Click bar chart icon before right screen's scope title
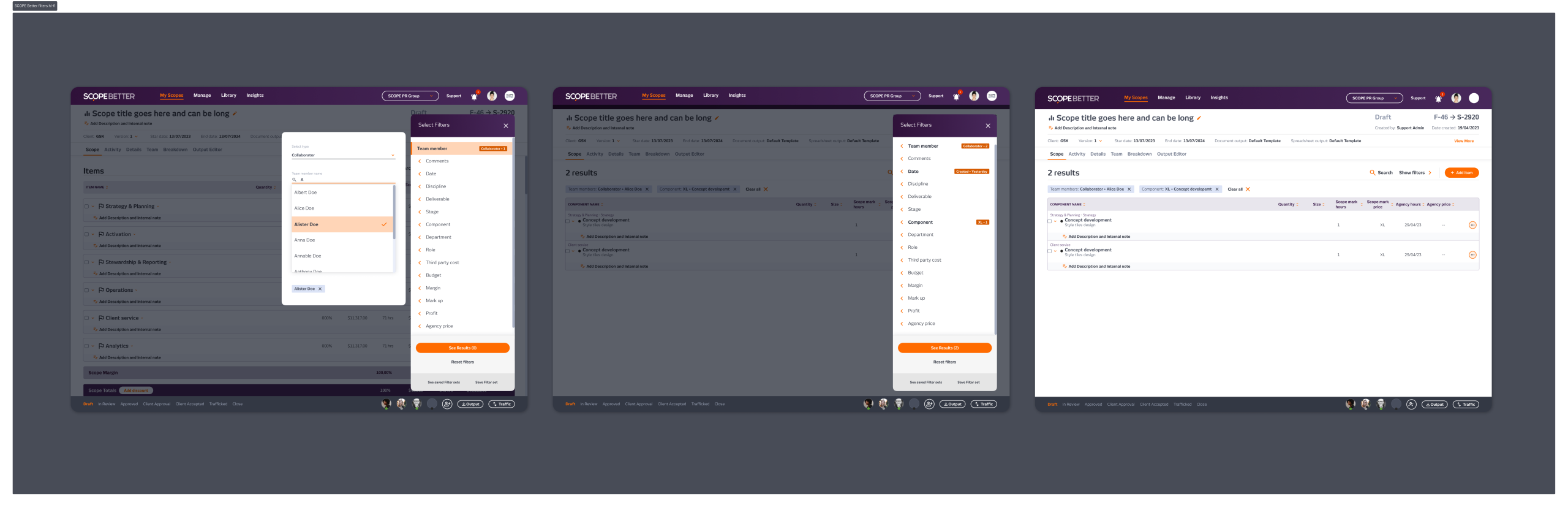The image size is (1568, 507). (x=1051, y=118)
